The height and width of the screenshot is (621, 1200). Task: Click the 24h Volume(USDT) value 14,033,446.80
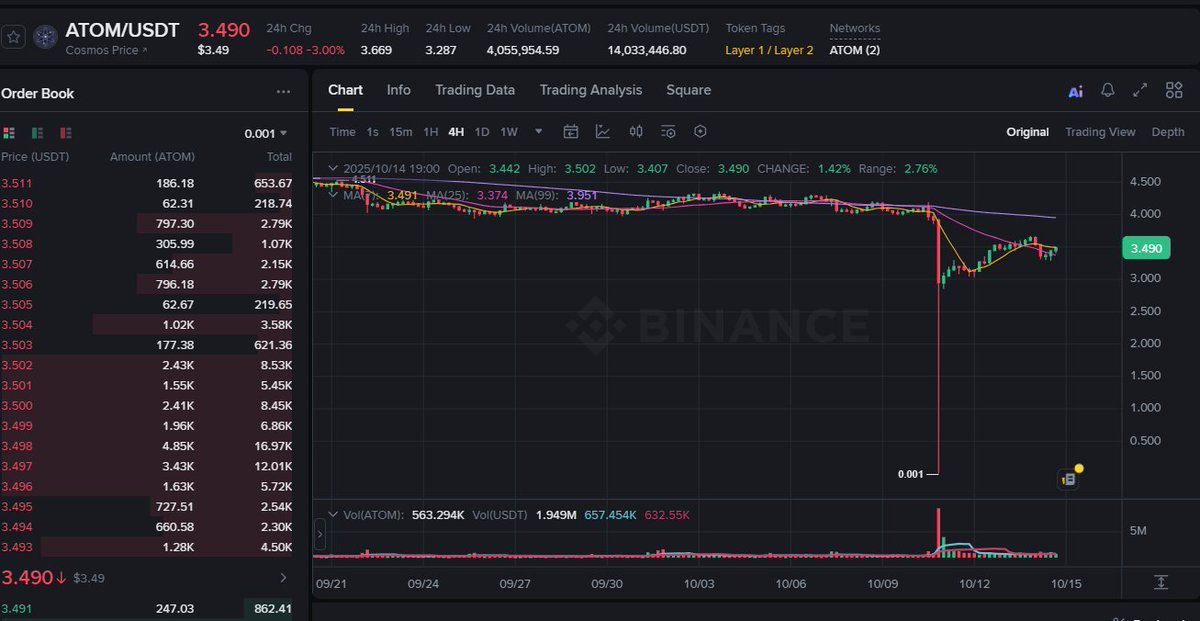(647, 50)
